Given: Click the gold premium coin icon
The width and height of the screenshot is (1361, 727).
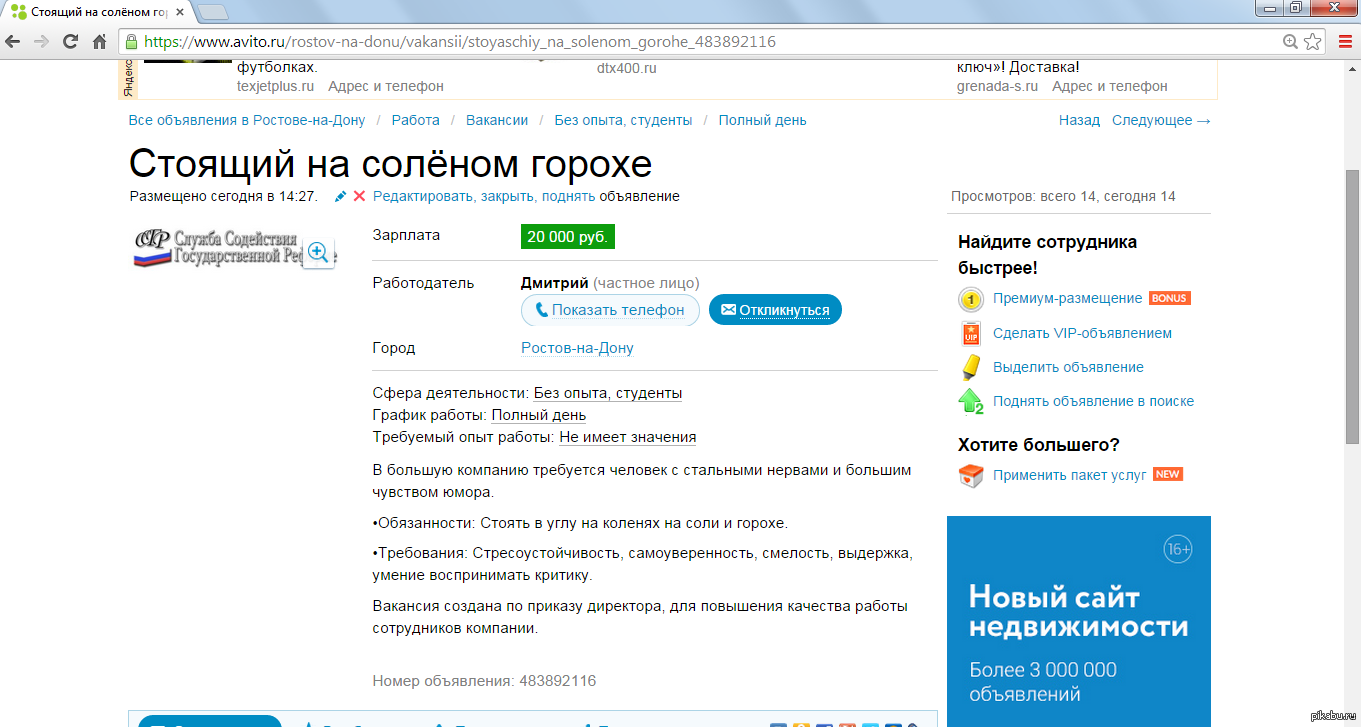Looking at the screenshot, I should 970,299.
